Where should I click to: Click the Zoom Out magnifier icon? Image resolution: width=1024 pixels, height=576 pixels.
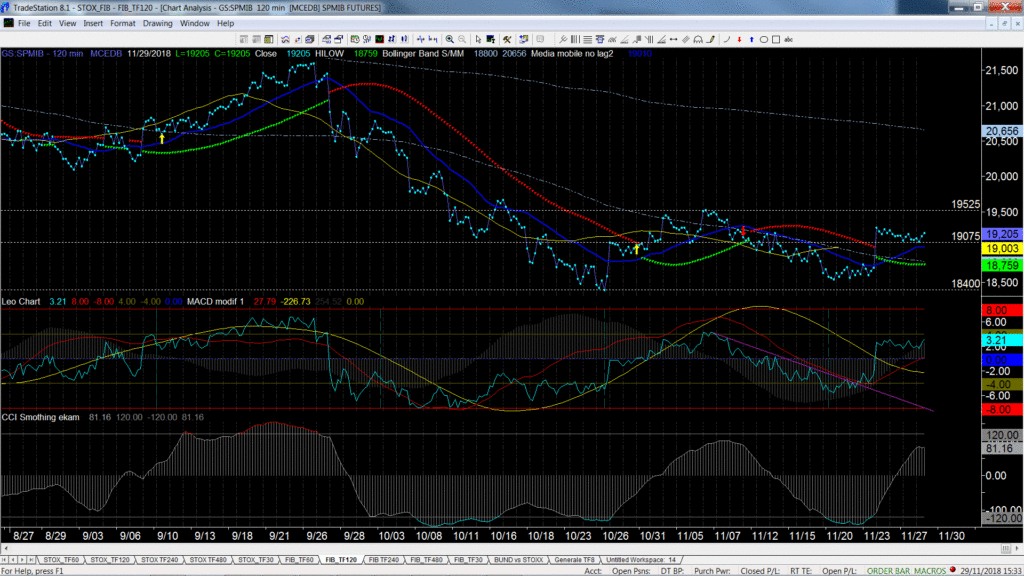462,39
